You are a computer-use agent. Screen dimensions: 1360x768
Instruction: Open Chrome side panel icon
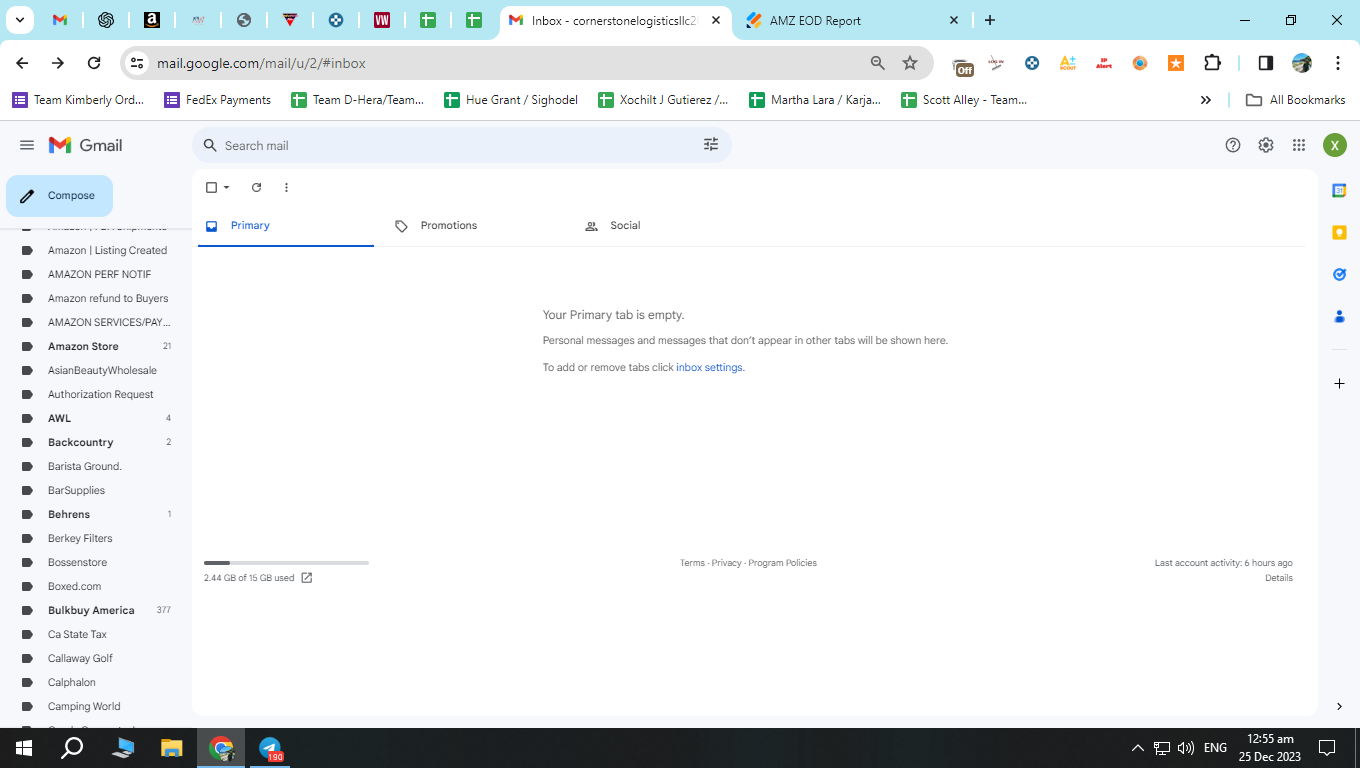pos(1266,63)
